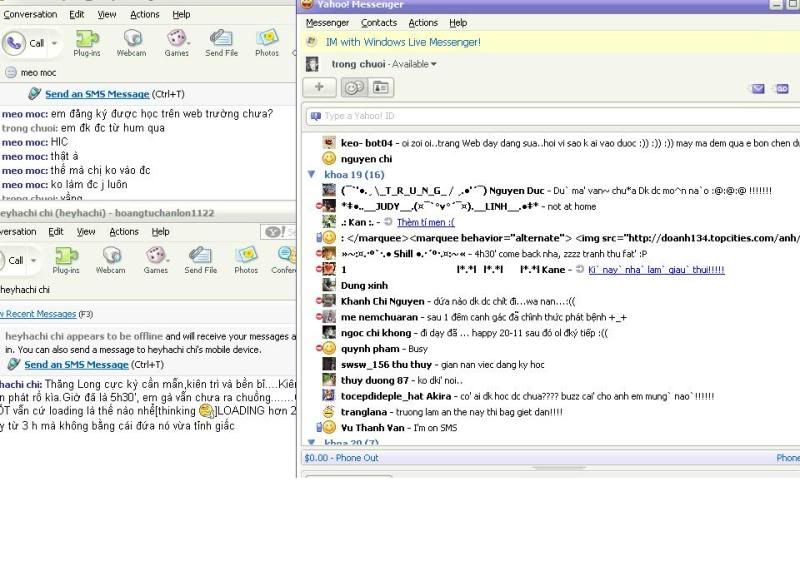This screenshot has width=800, height=576.
Task: Open Messenger menu in Yahoo! Messenger
Action: [327, 22]
